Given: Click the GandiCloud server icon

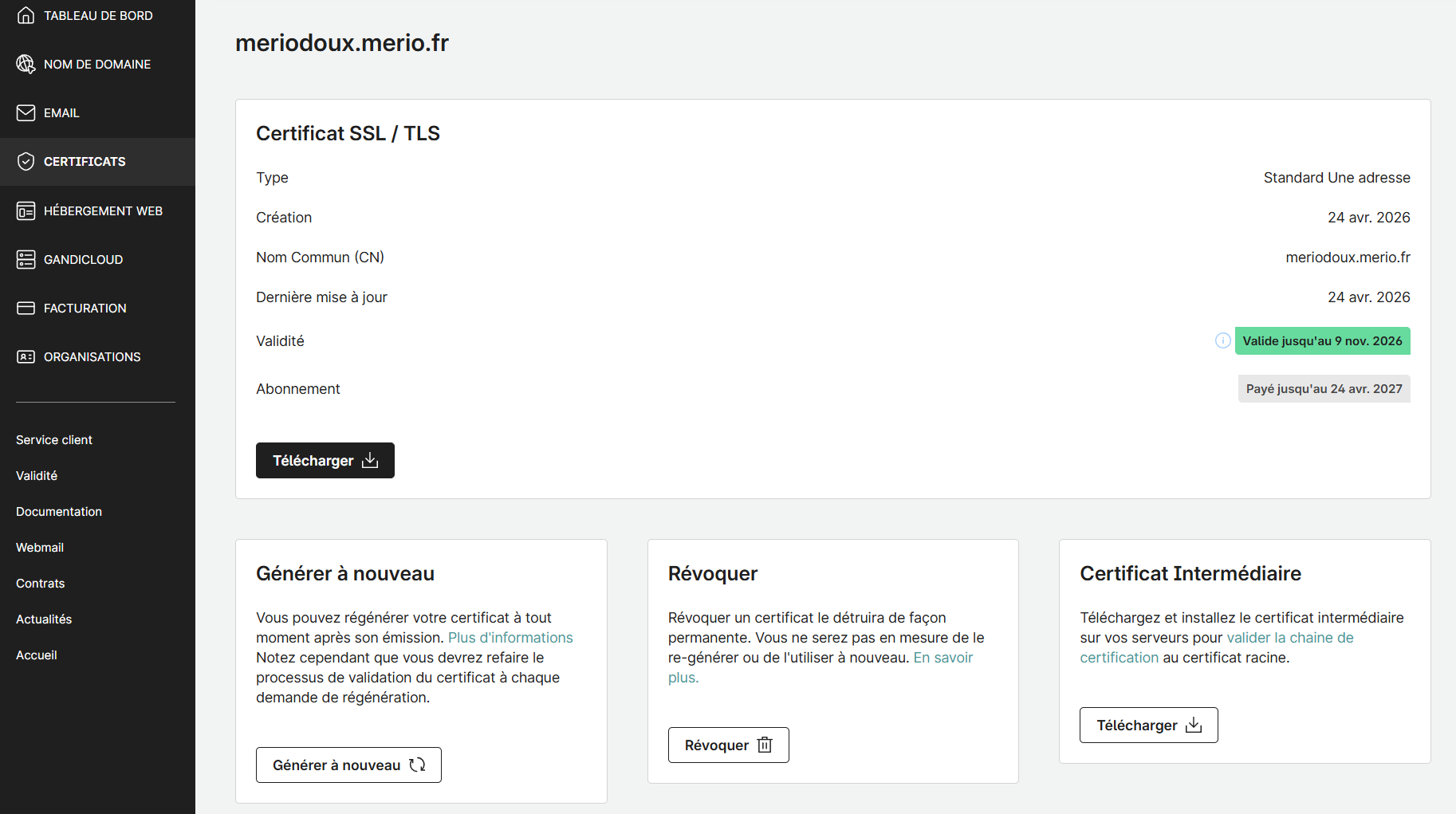Looking at the screenshot, I should pos(26,260).
